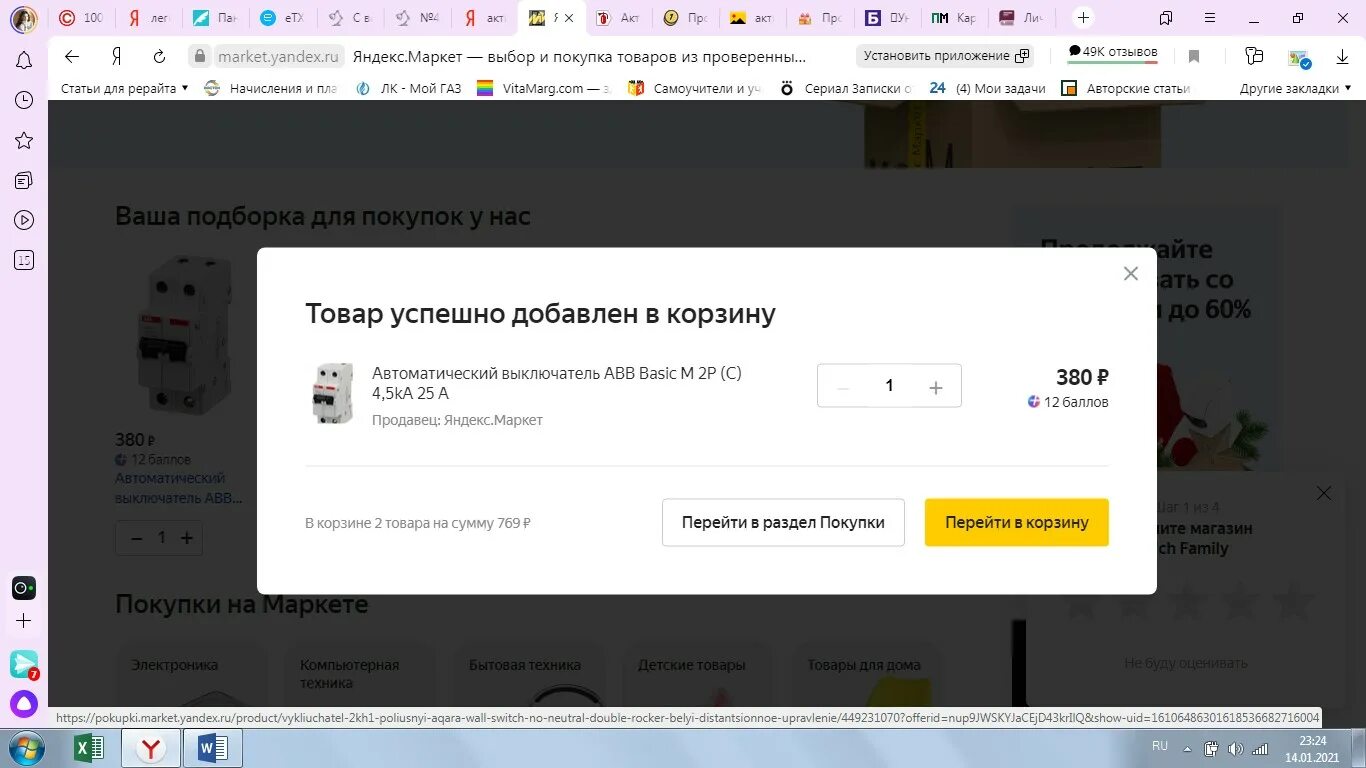Open notifications bell in sidebar

point(24,61)
